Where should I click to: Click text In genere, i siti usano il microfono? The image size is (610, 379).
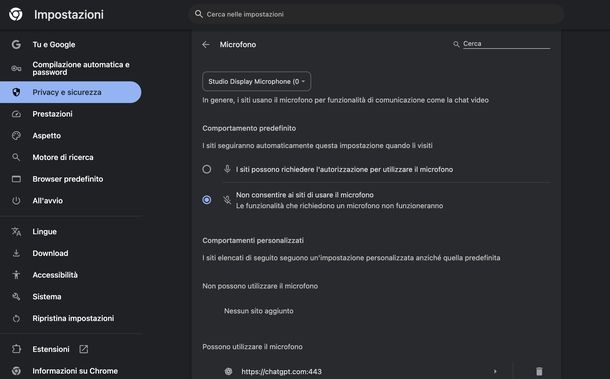[x=345, y=100]
